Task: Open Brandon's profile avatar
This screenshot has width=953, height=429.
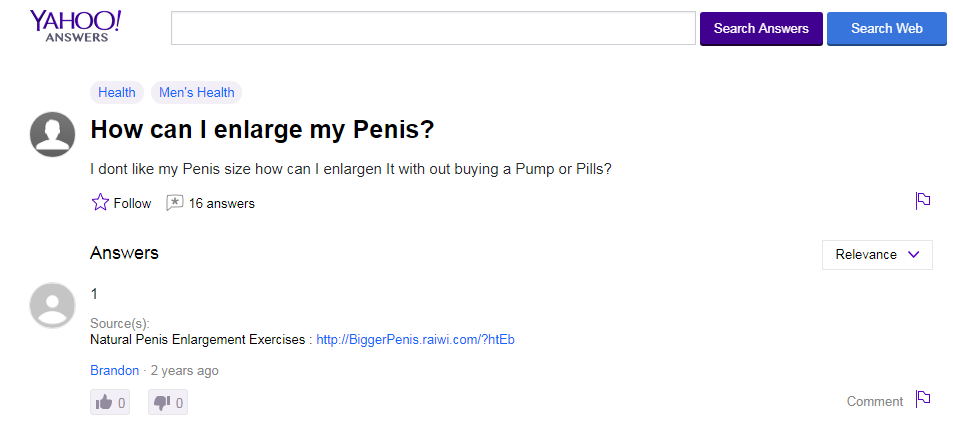Action: pyautogui.click(x=52, y=305)
